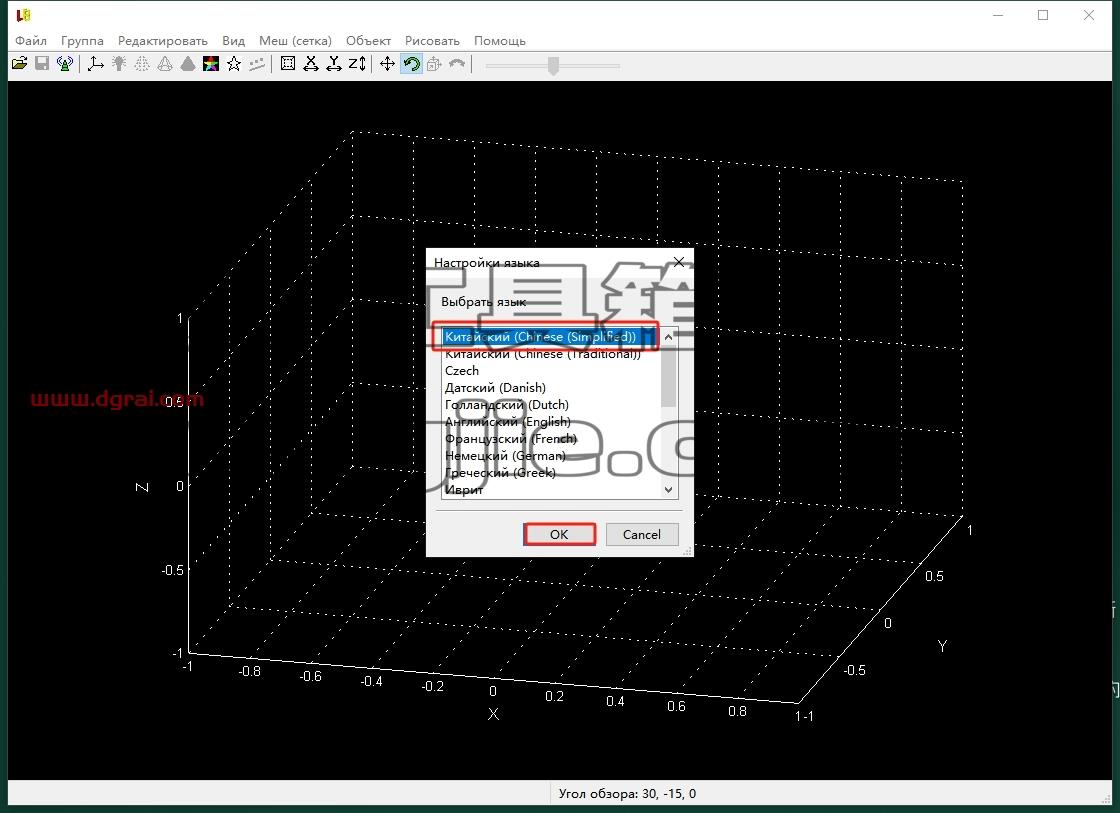Open the Помощь menu
This screenshot has width=1120, height=813.
pyautogui.click(x=500, y=41)
